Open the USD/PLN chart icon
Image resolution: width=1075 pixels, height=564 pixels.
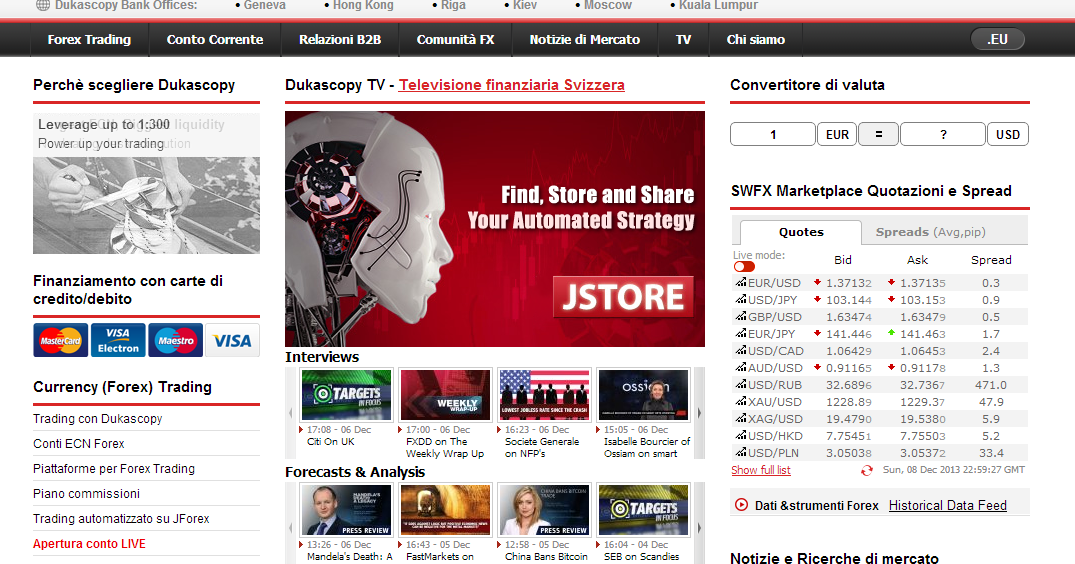(x=740, y=452)
